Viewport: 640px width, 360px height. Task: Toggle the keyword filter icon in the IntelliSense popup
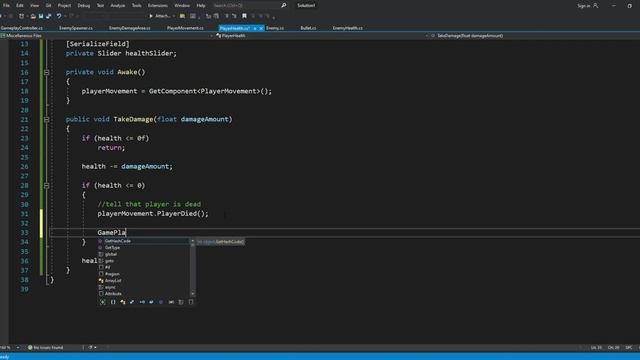coord(181,302)
